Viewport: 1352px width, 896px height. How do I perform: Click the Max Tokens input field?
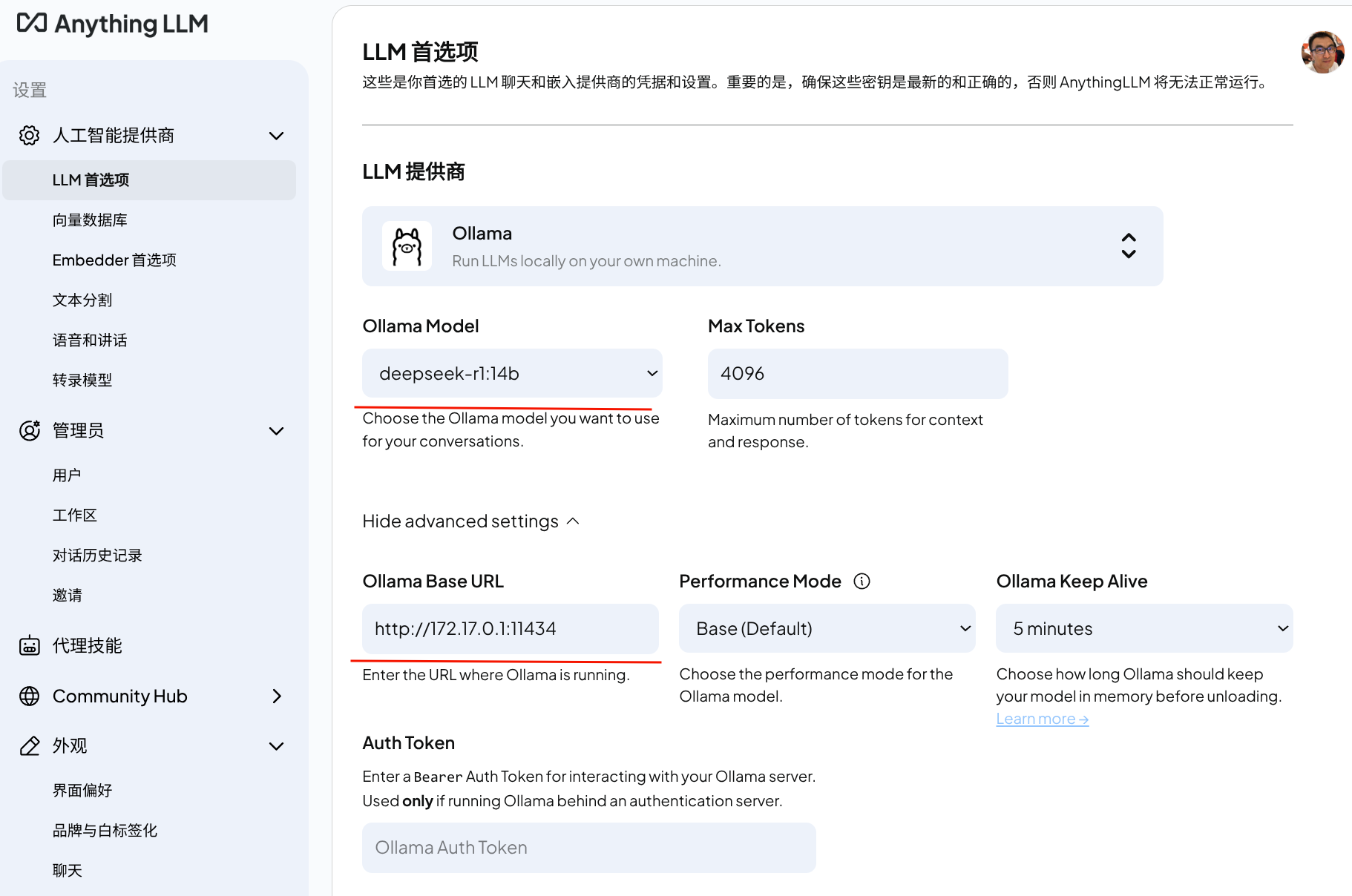pos(858,373)
